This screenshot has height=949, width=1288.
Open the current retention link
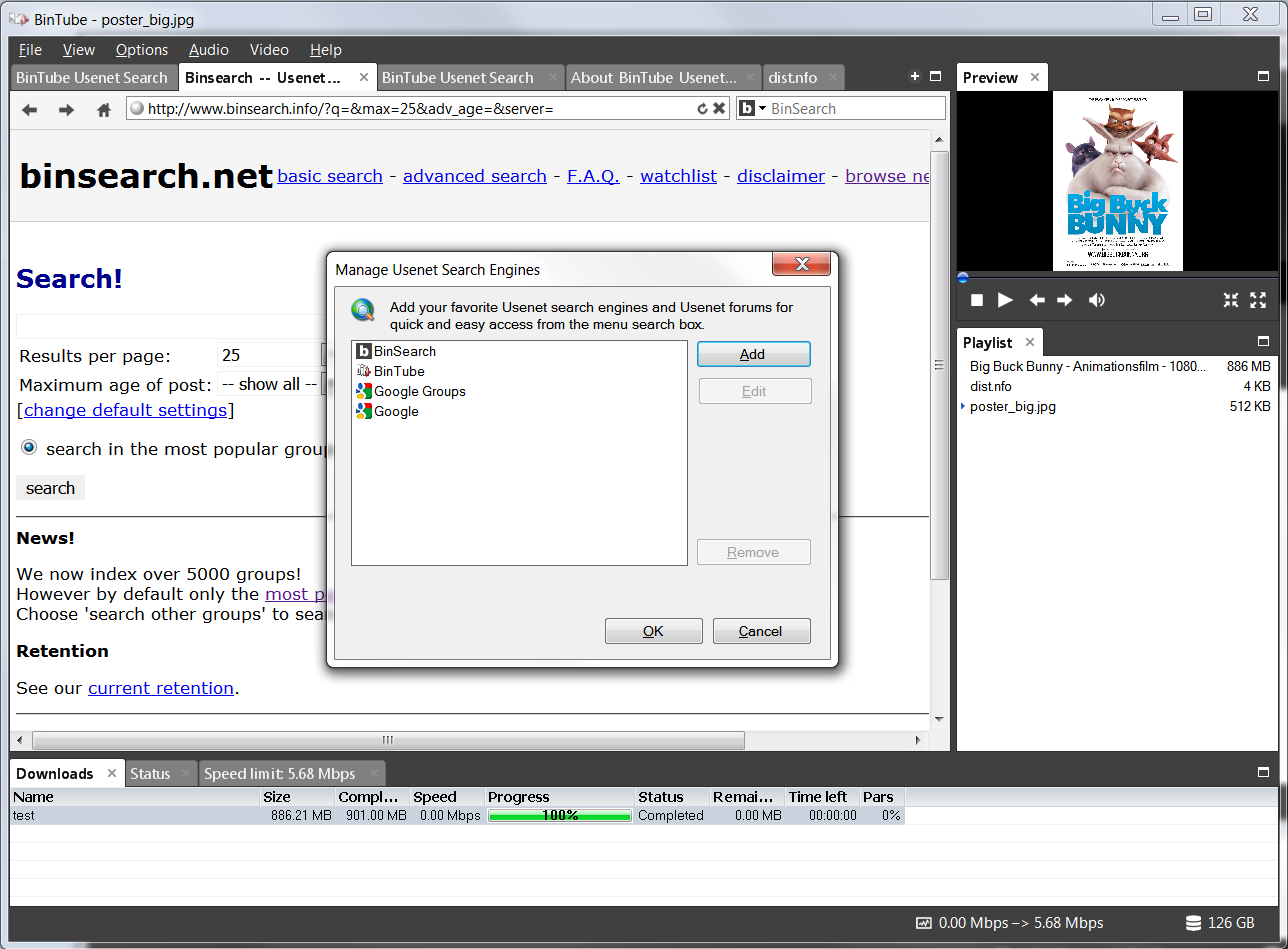coord(161,688)
